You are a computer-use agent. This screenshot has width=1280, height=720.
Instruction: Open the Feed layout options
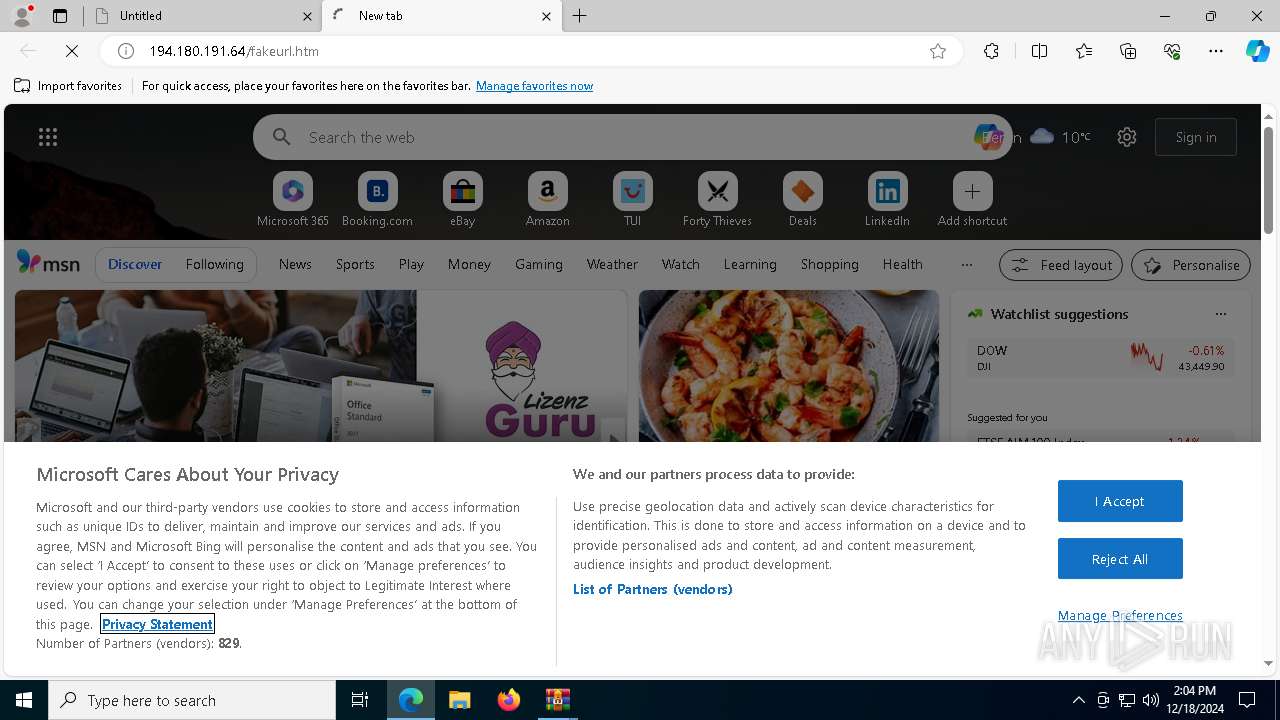pos(1061,265)
